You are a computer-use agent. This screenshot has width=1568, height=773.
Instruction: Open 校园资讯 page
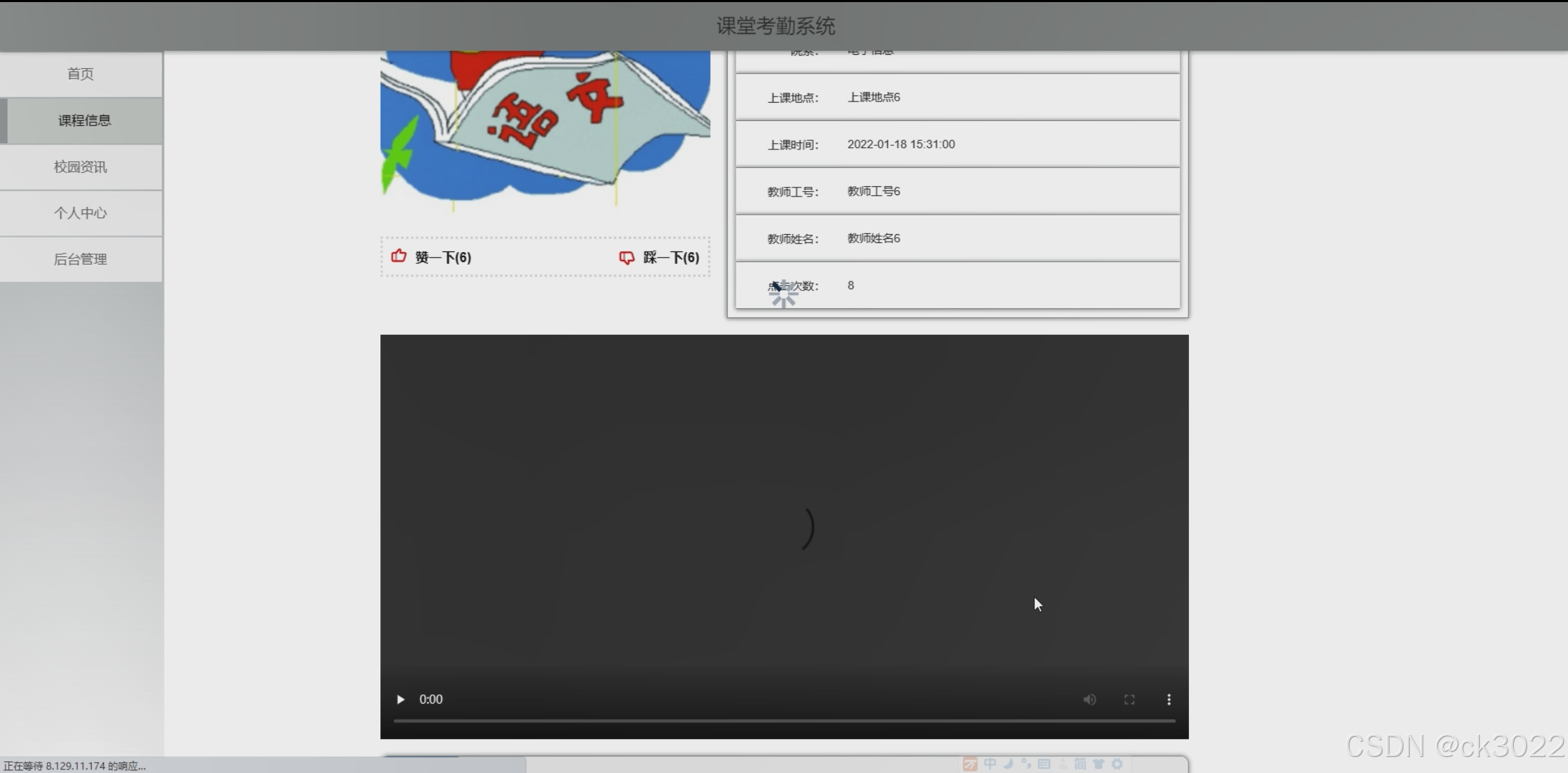[x=81, y=167]
